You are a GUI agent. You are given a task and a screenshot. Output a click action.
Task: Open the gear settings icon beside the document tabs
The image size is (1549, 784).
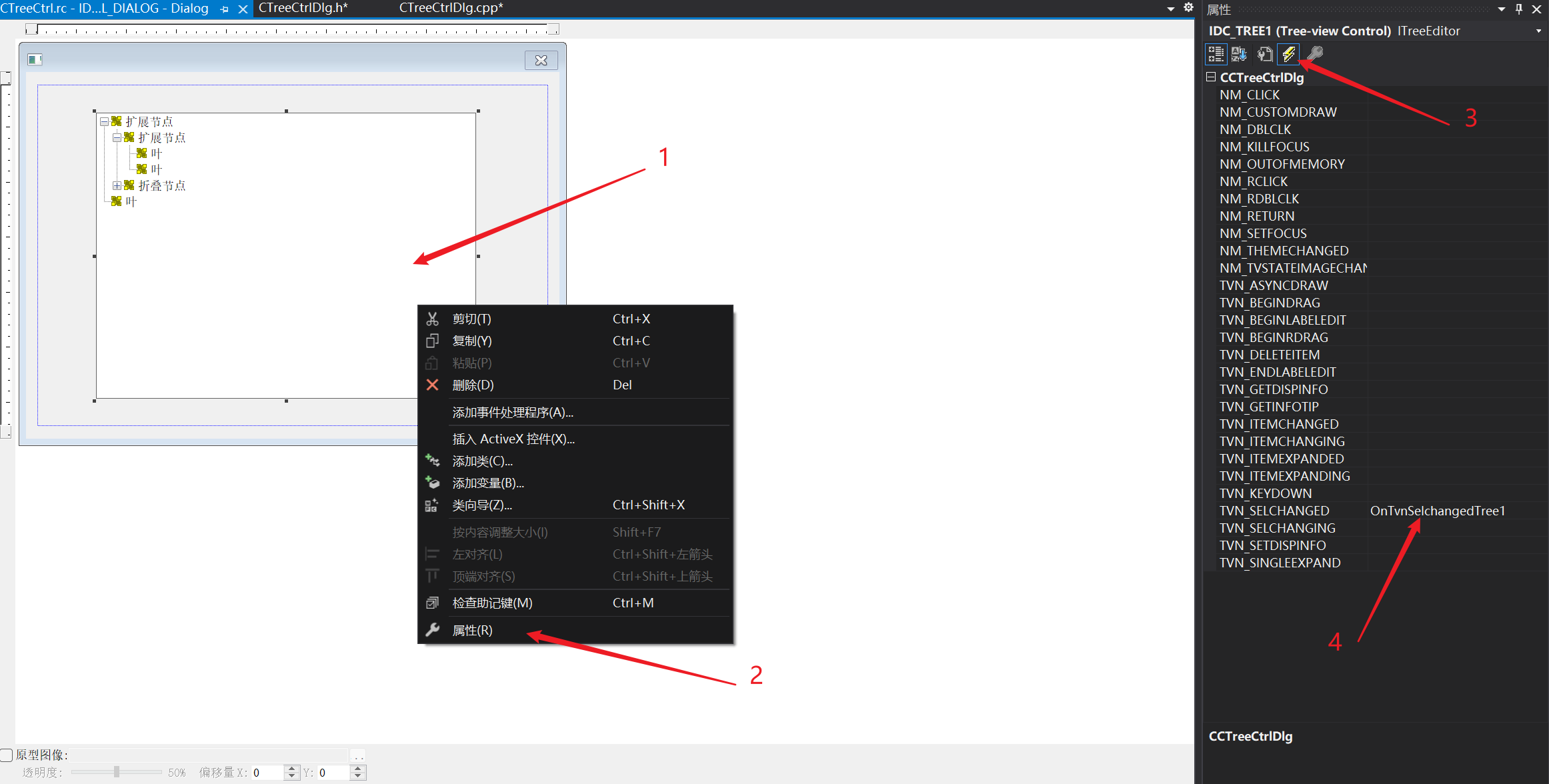tap(1188, 7)
